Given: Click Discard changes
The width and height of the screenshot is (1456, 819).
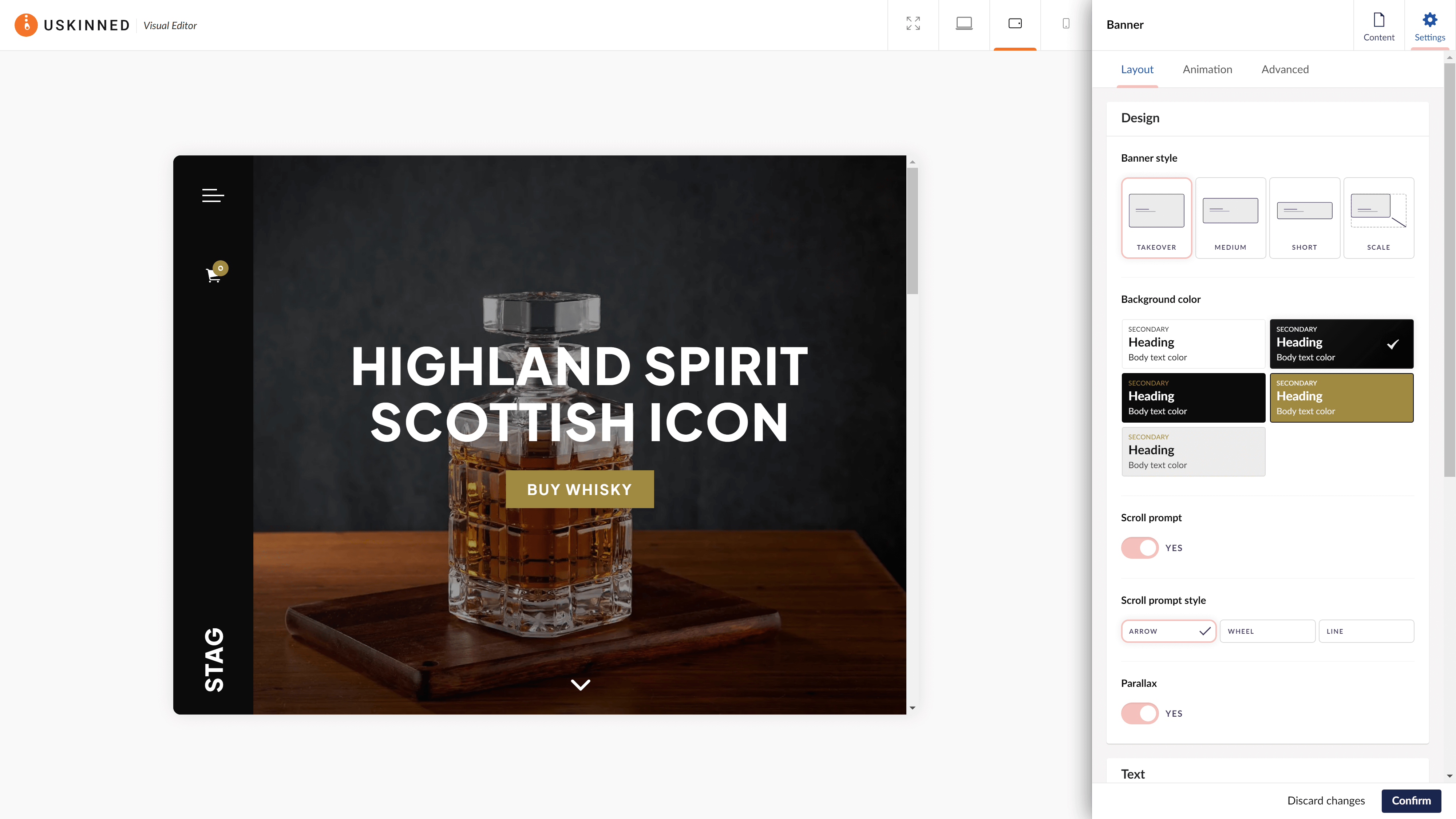Looking at the screenshot, I should click(x=1325, y=800).
